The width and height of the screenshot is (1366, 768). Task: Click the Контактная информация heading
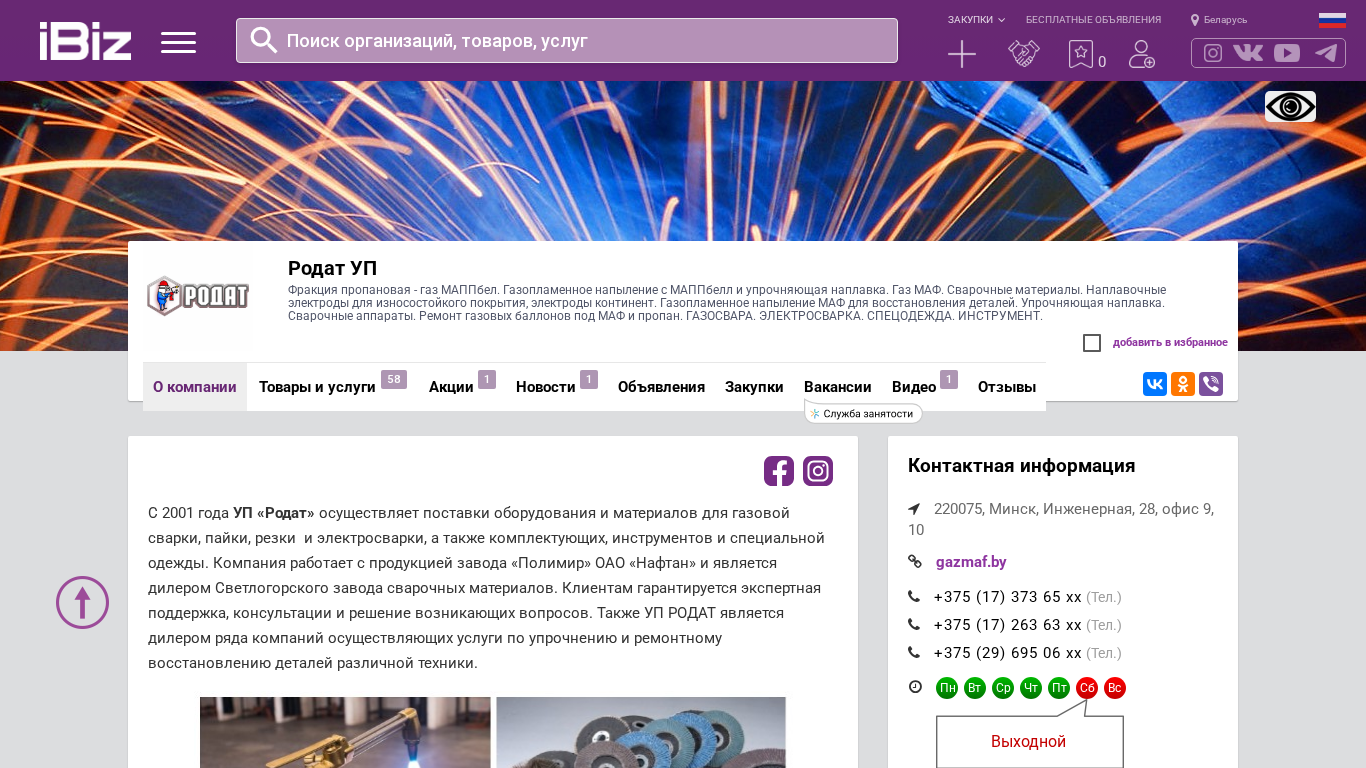(1021, 466)
